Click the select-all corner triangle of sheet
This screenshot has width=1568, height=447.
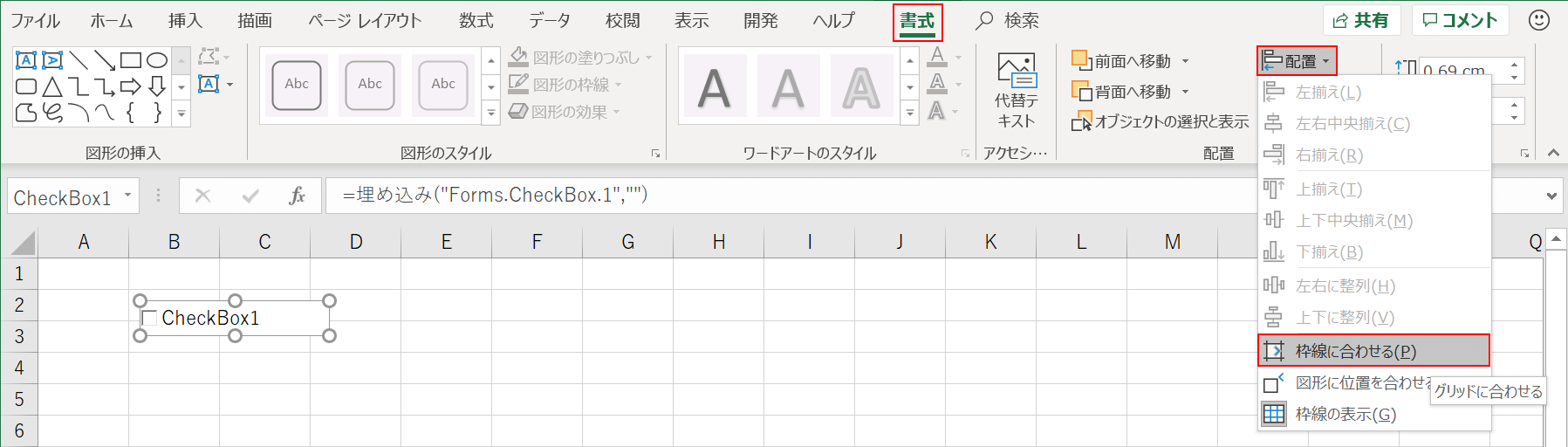tap(24, 242)
